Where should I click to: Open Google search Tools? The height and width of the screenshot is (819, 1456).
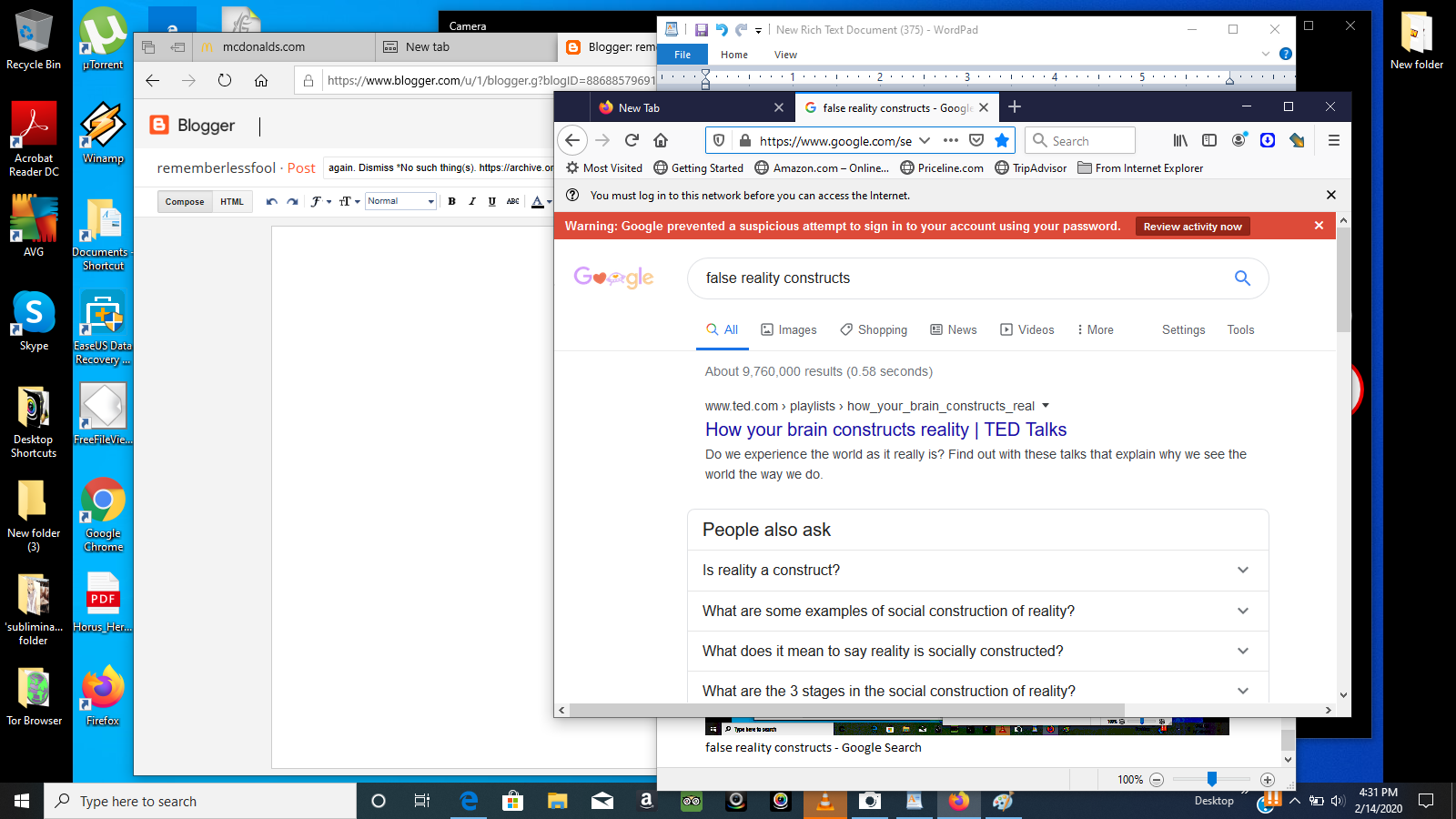click(1240, 329)
